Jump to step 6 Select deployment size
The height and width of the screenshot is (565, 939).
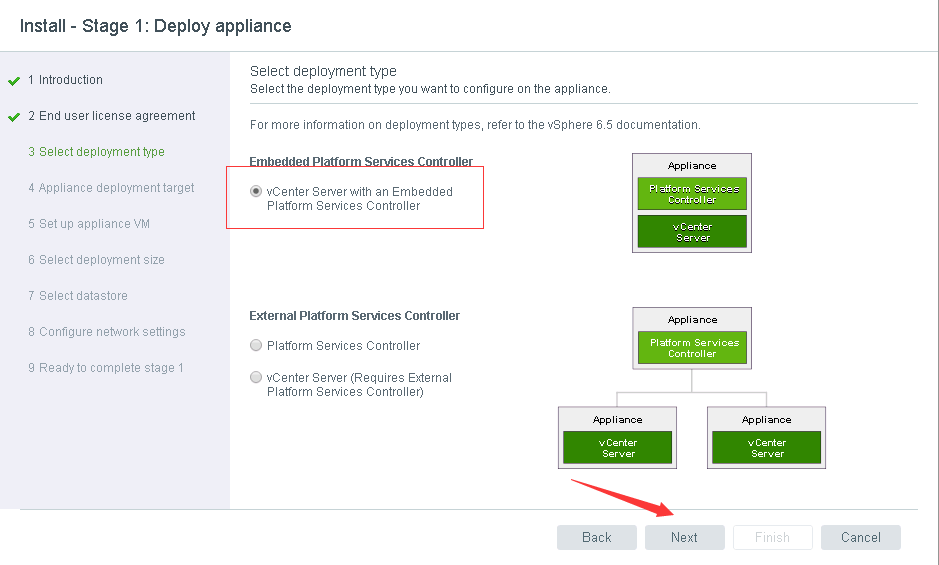[x=96, y=259]
